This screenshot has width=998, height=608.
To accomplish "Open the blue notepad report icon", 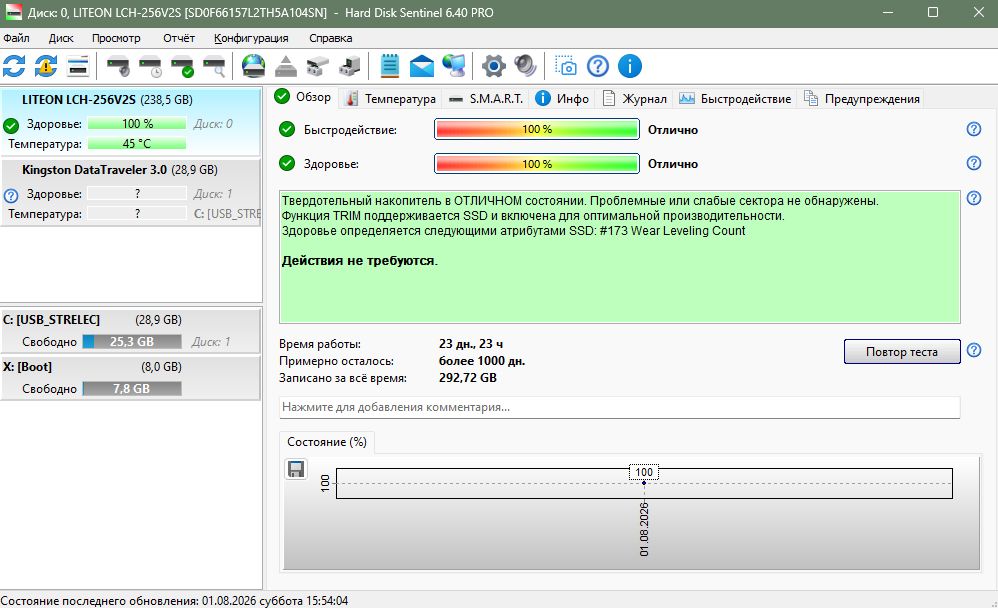I will click(390, 66).
